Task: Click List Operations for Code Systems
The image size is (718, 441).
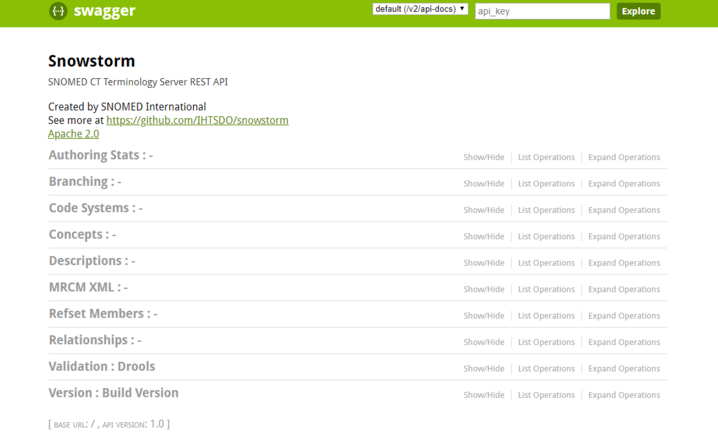Action: pos(546,210)
